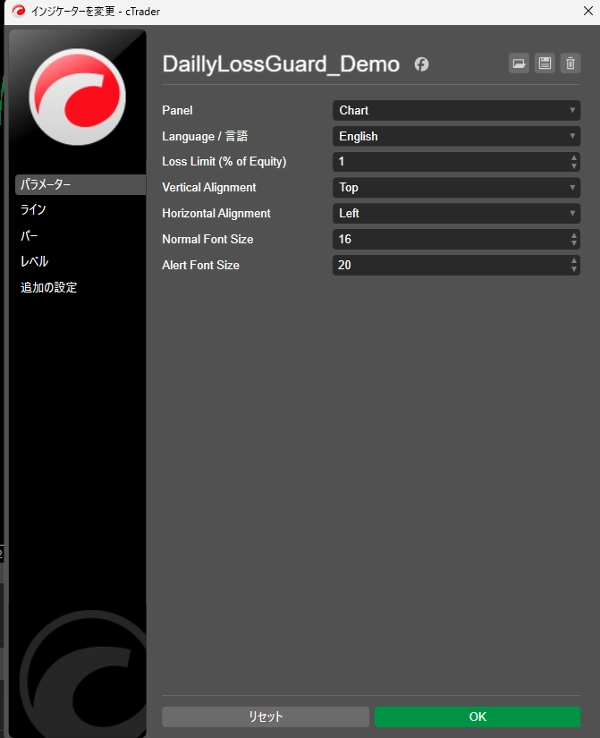Expand the Horizontal Alignment dropdown showing Left
600x738 pixels.
point(456,214)
